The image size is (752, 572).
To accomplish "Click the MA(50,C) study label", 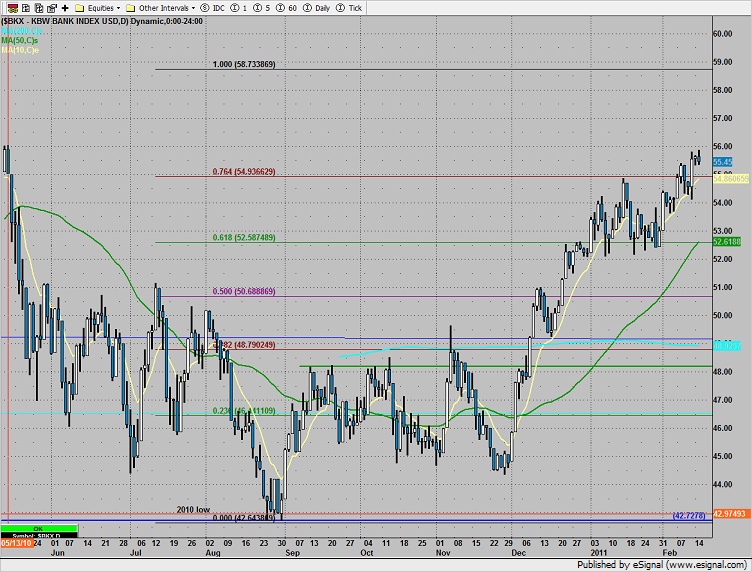I will (x=20, y=38).
